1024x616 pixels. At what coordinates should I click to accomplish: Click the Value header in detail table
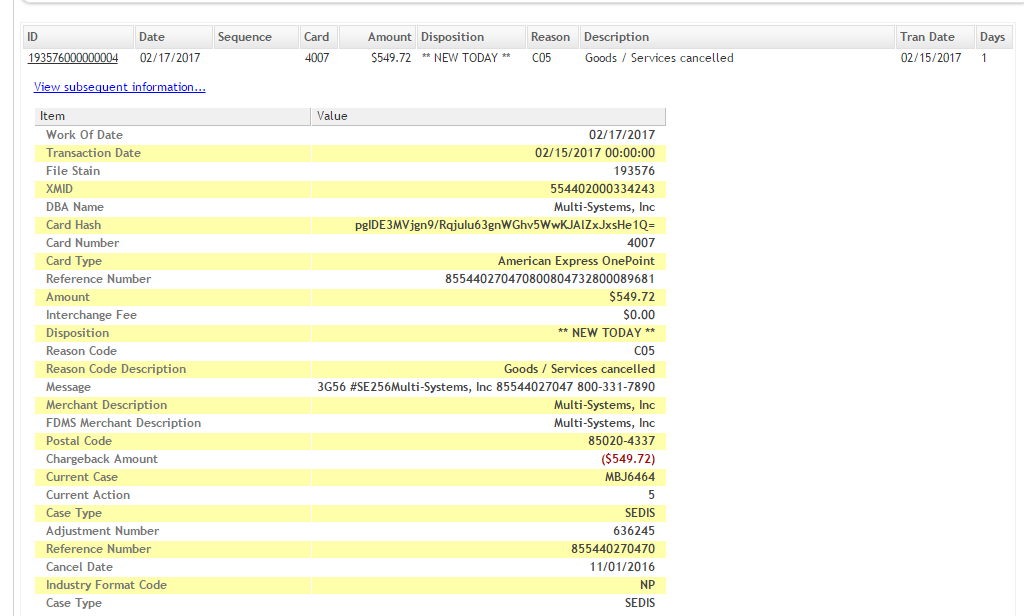[x=332, y=116]
